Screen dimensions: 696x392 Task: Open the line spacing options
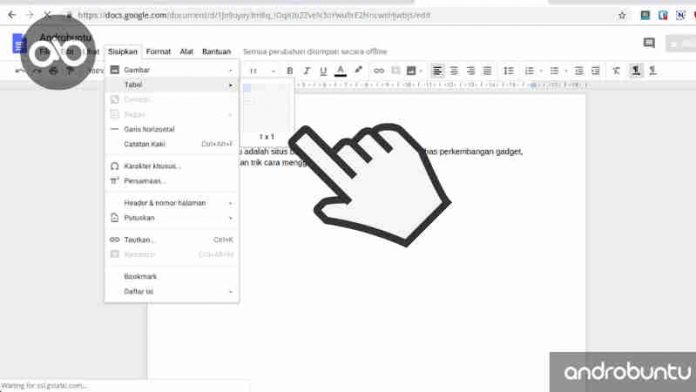tap(509, 71)
